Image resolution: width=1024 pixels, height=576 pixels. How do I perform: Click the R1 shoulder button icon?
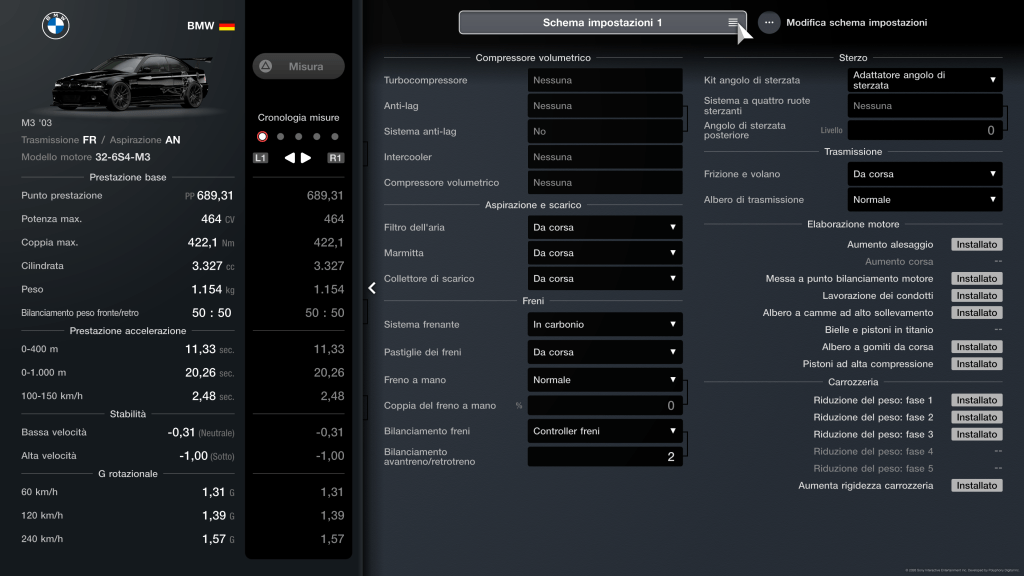(x=335, y=158)
